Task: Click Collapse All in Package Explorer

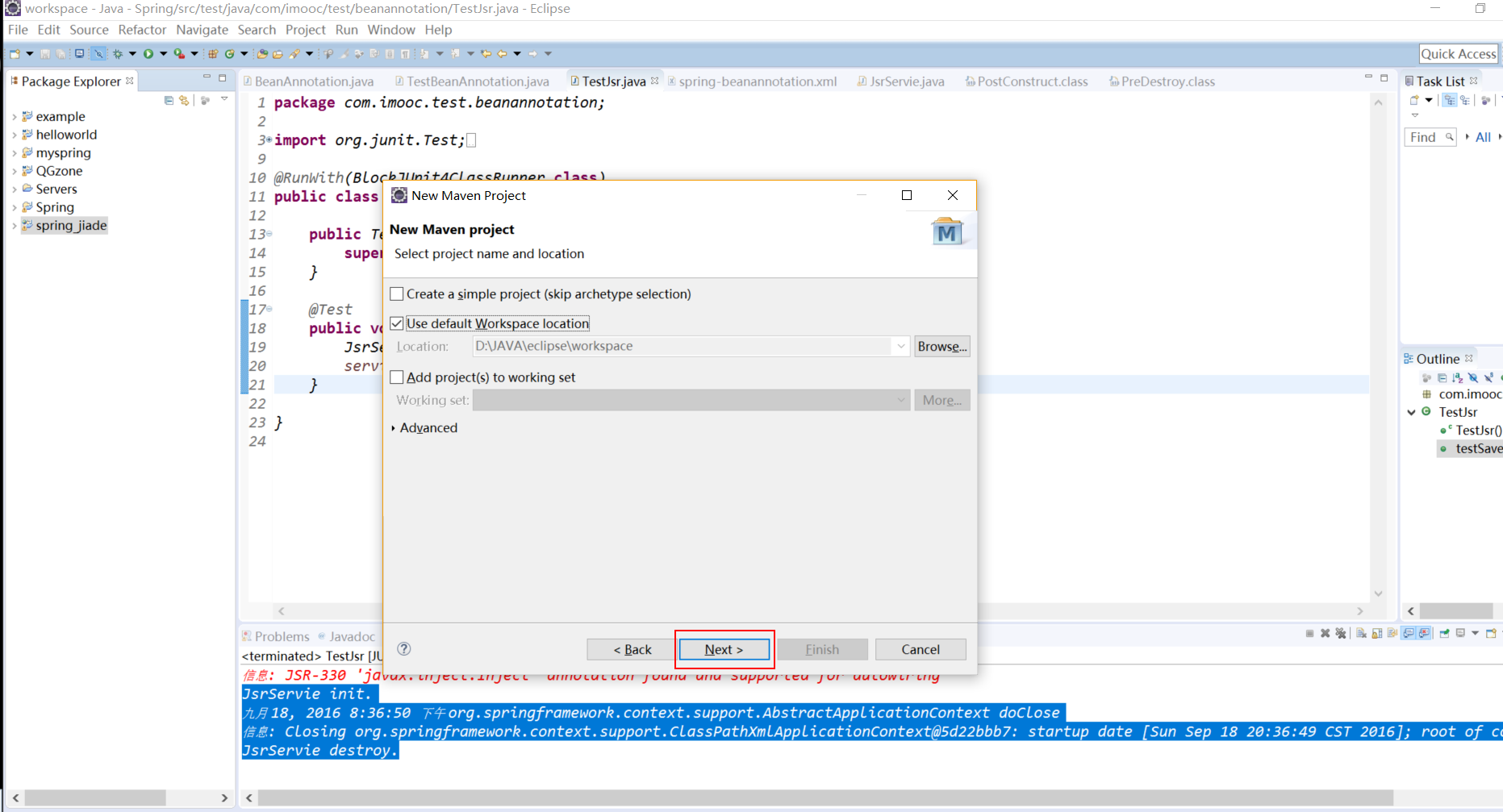Action: point(169,100)
